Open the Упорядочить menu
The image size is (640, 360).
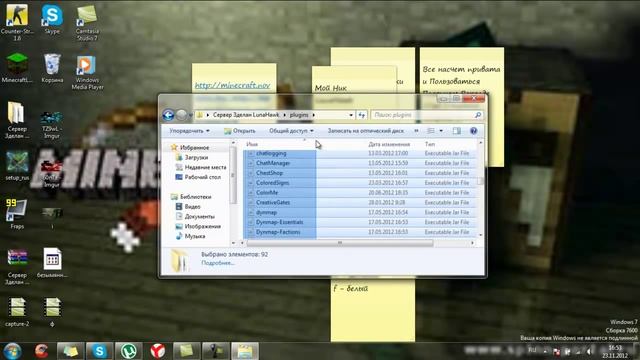pyautogui.click(x=189, y=131)
